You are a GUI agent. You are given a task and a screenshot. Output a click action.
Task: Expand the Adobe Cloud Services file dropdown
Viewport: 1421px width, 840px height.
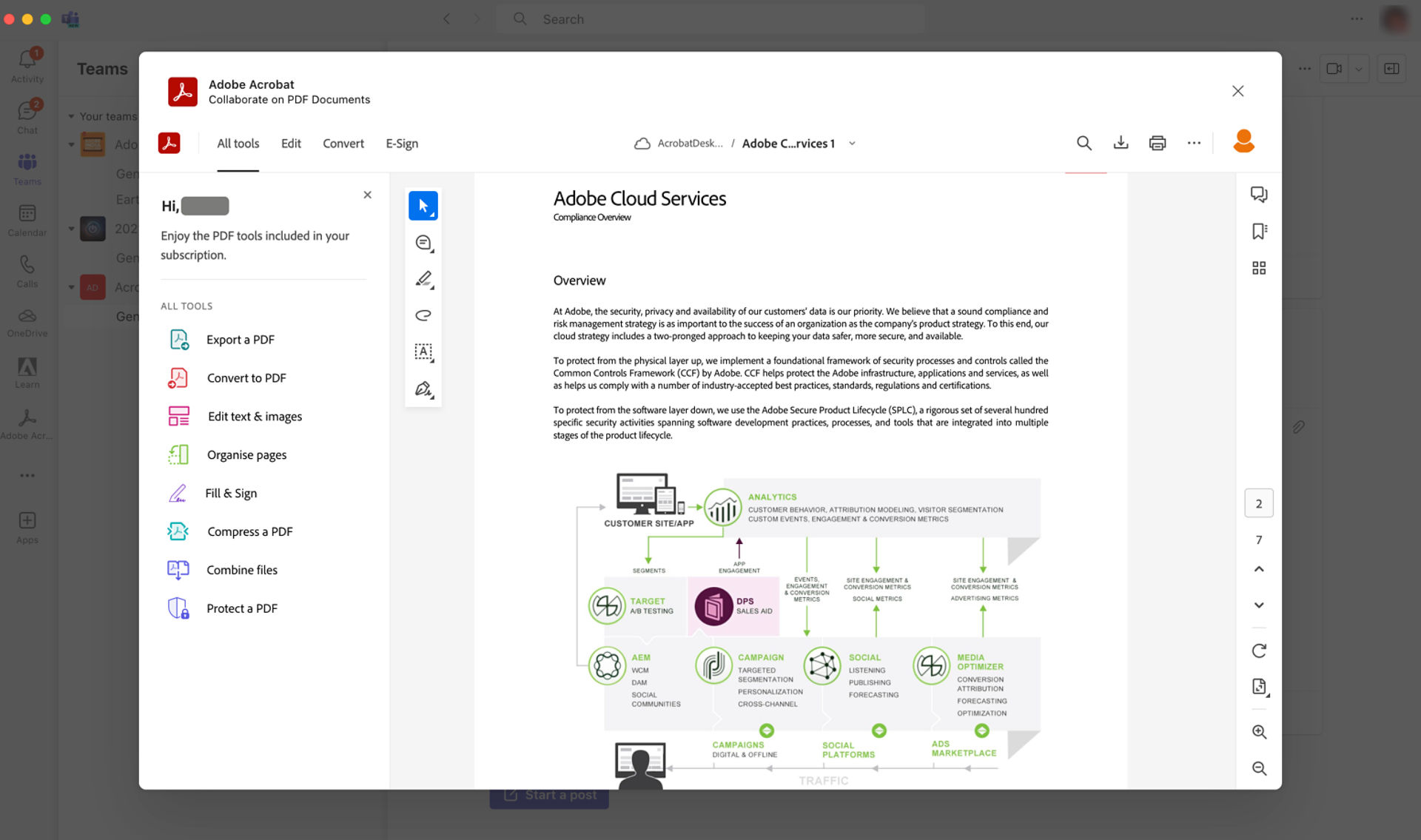853,143
